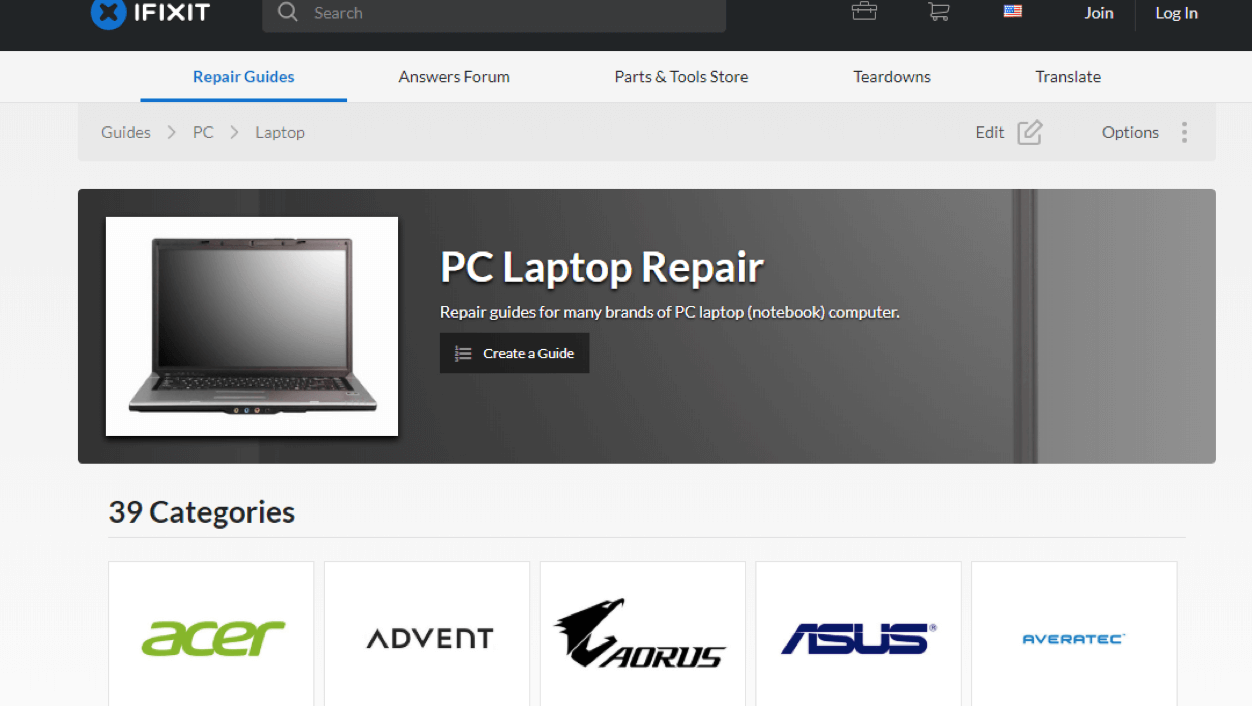This screenshot has height=710, width=1252.
Task: Open the Answers Forum tab
Action: 454,77
